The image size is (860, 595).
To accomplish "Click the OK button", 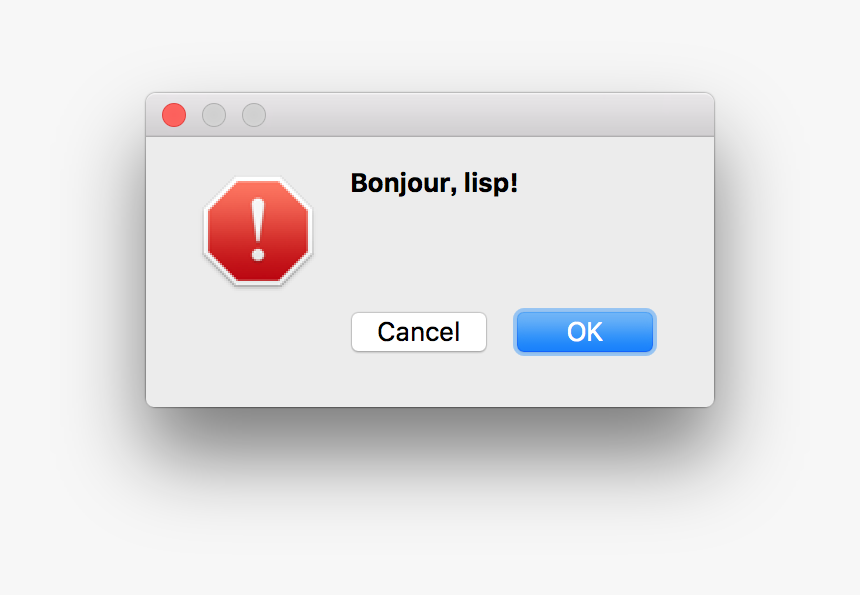I will [585, 332].
